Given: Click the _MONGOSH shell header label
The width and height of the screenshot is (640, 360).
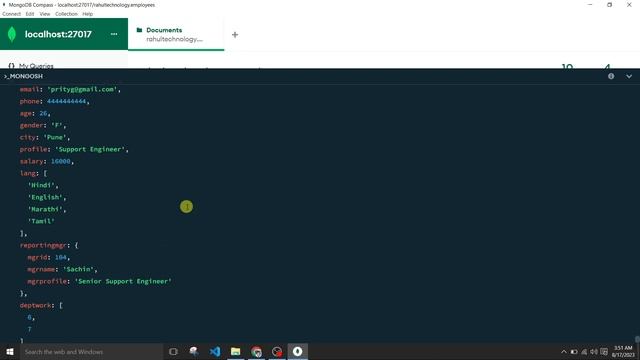Looking at the screenshot, I should [23, 76].
